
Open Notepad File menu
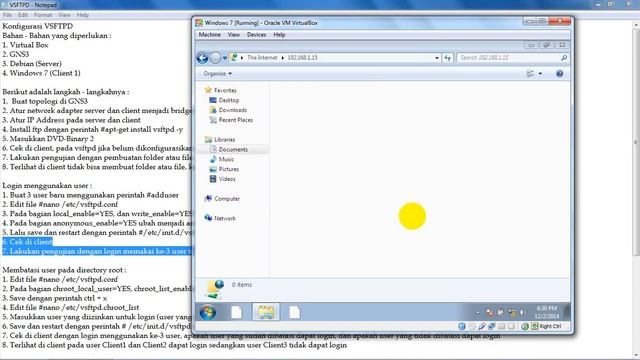(x=7, y=15)
